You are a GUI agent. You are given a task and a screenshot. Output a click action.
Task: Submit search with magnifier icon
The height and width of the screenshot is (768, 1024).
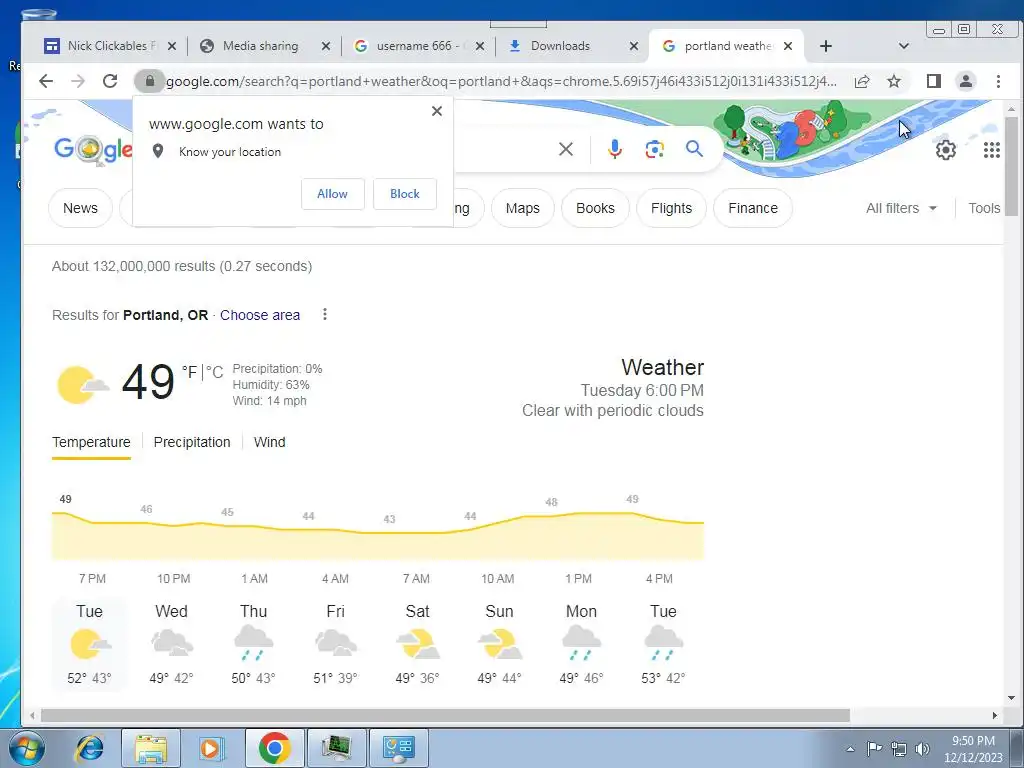click(x=694, y=149)
